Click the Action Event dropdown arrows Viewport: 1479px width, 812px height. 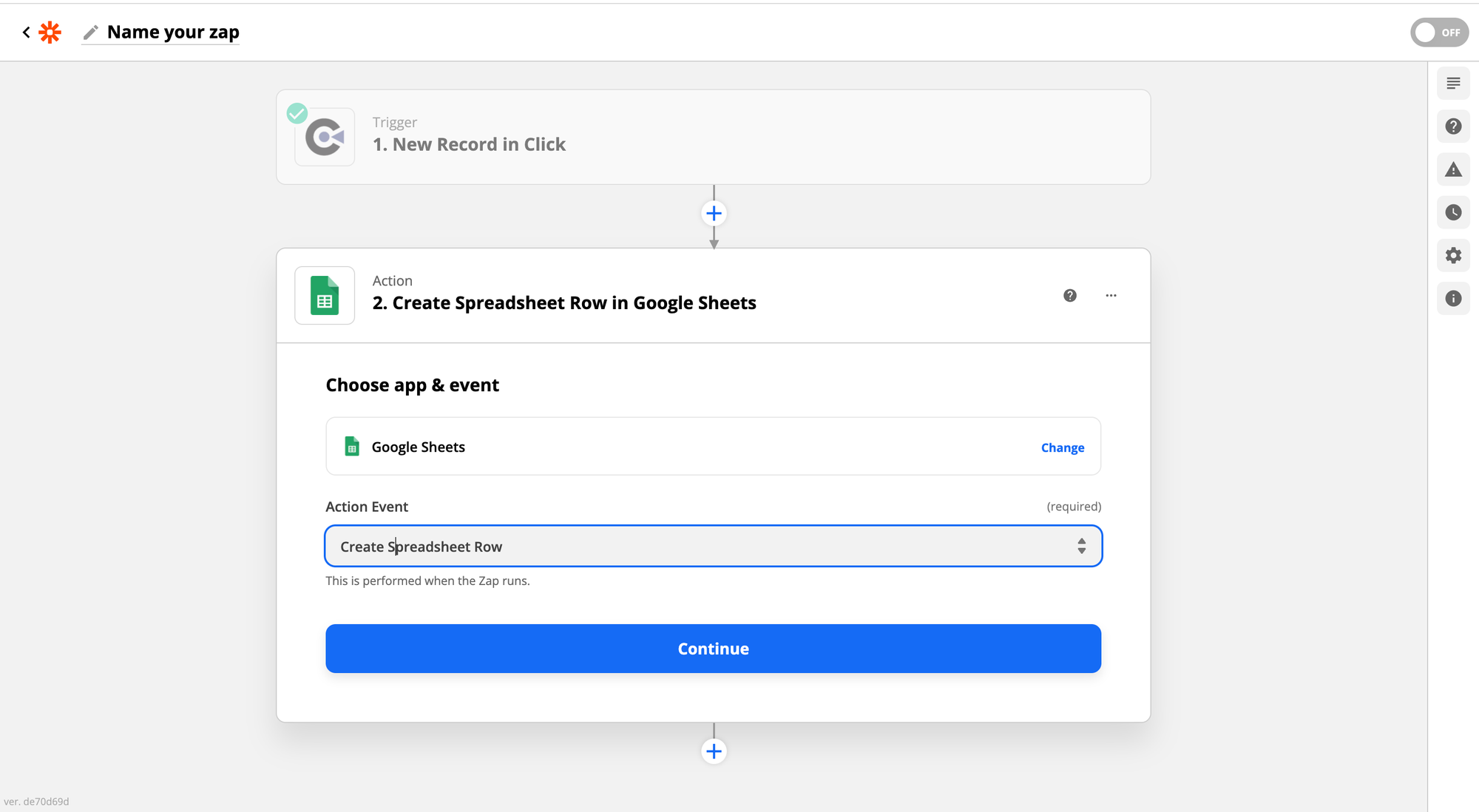pos(1082,546)
